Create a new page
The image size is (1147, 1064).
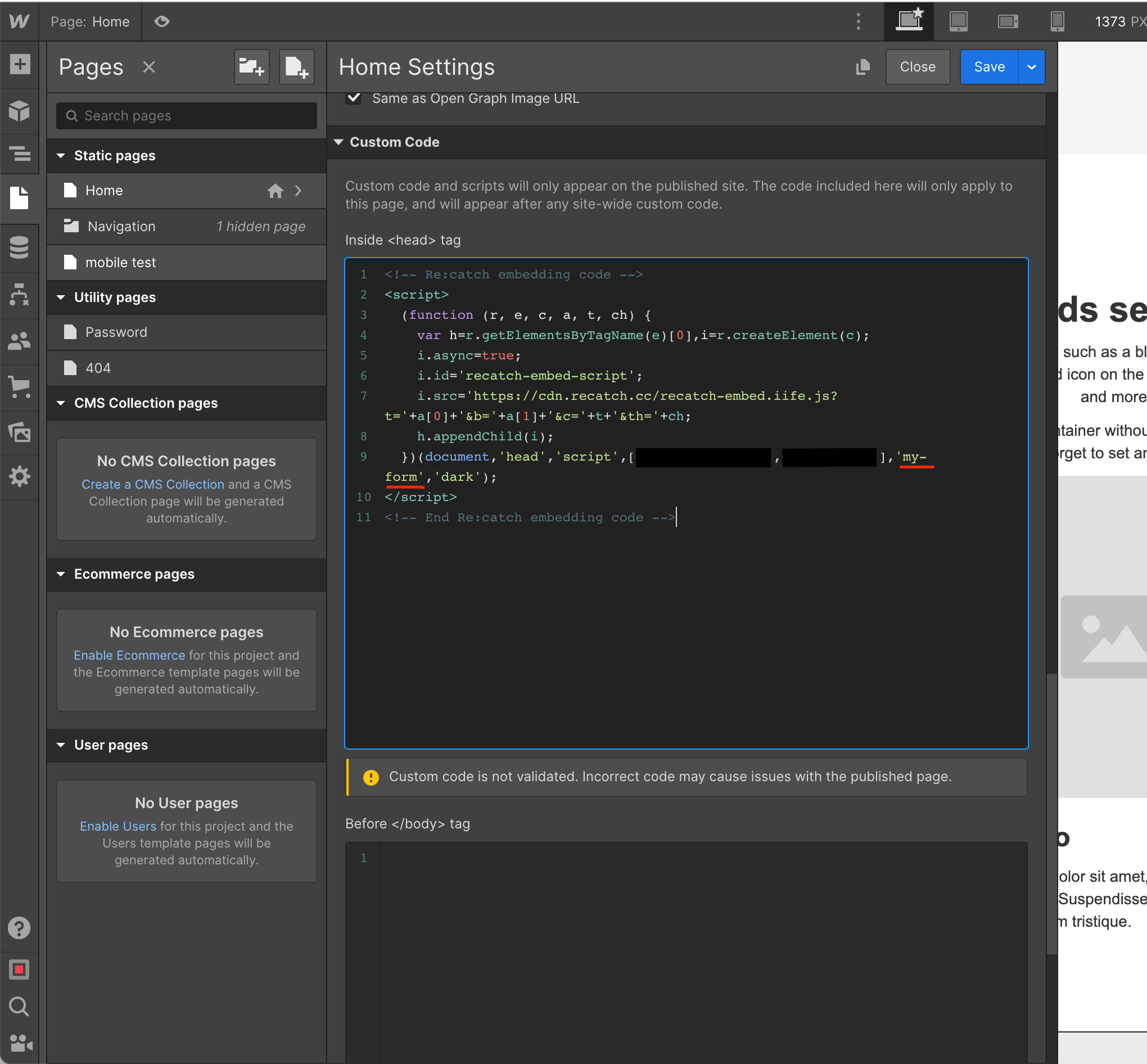(296, 67)
